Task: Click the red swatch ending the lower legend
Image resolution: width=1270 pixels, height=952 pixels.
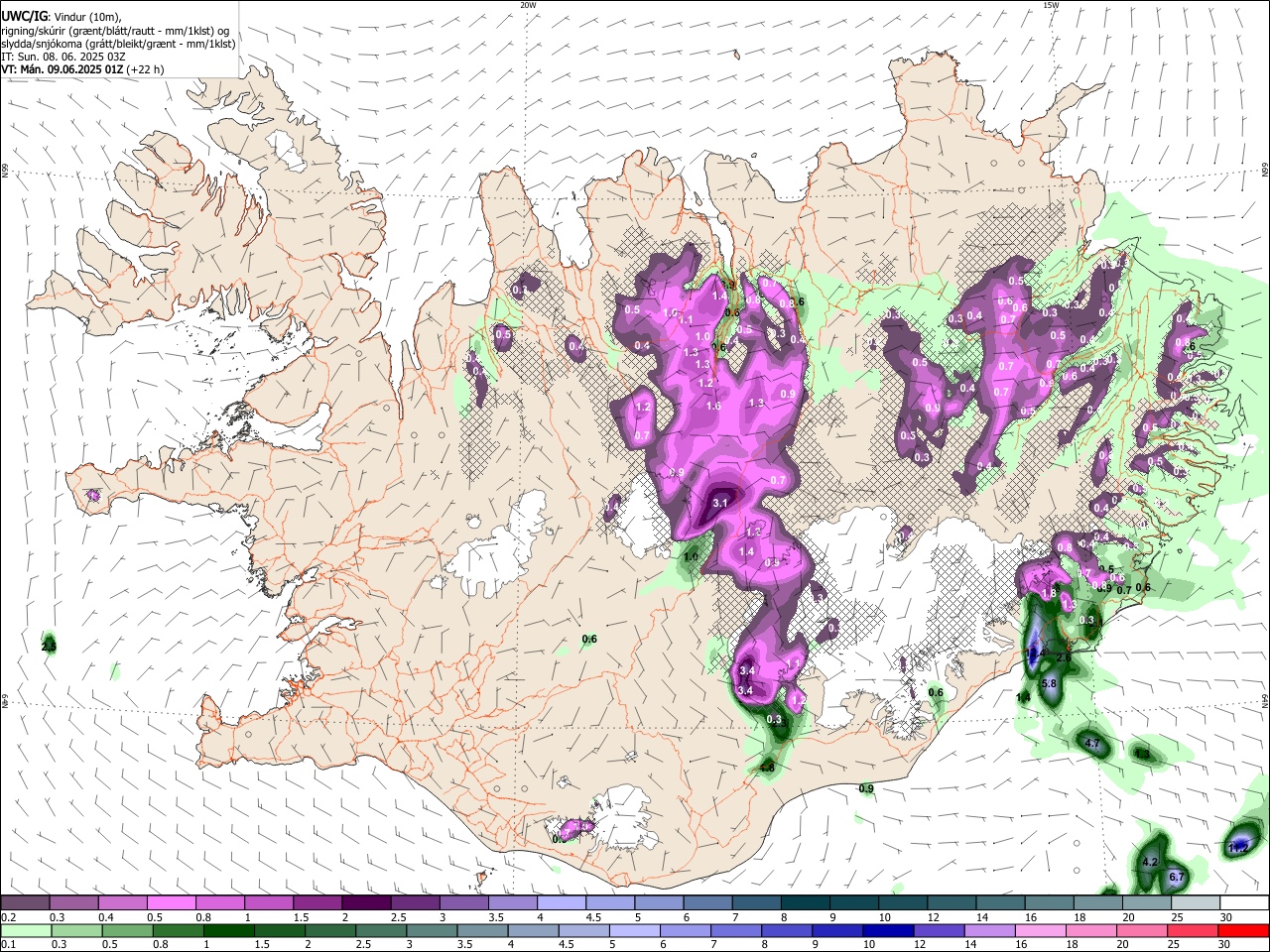Action: 1243,930
